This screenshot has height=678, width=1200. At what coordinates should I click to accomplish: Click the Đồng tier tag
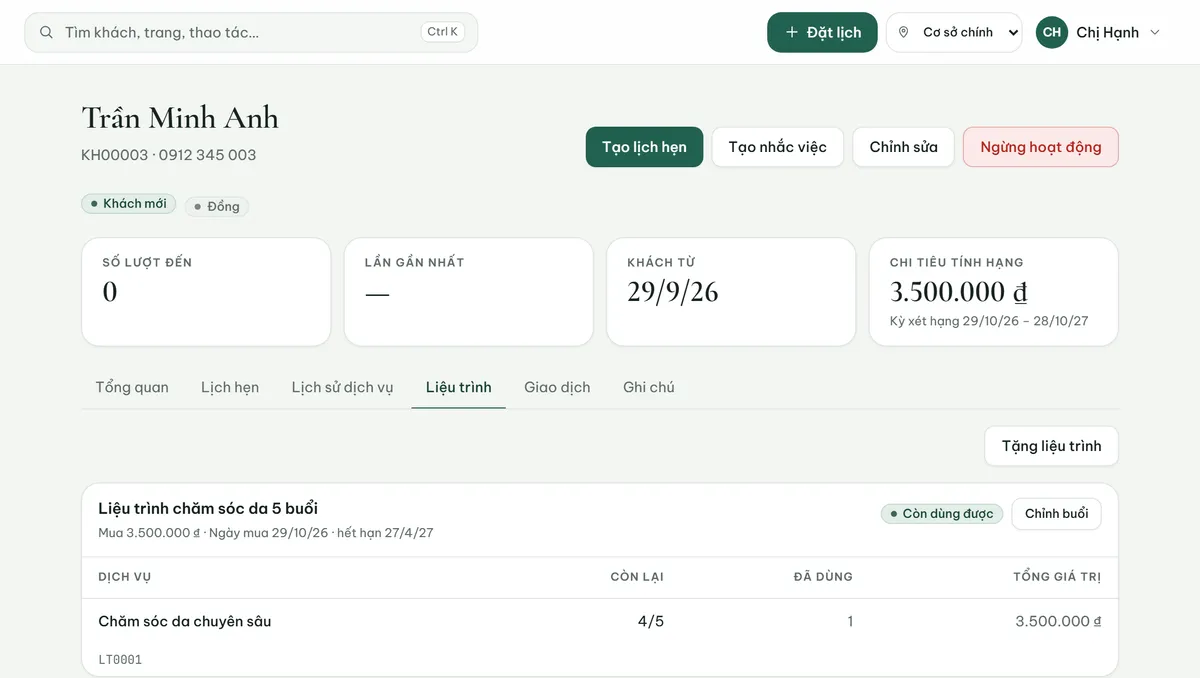pos(217,206)
